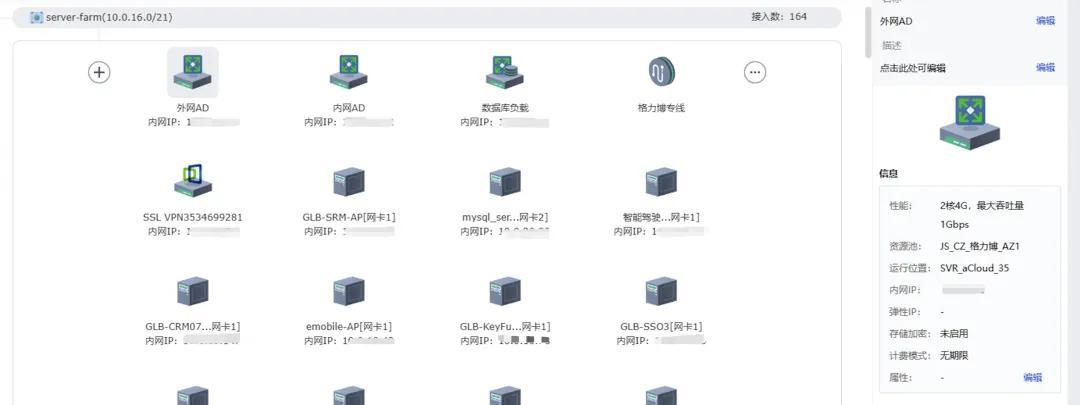Click the 格力博专线 link icon
The height and width of the screenshot is (405, 1080).
pos(661,72)
